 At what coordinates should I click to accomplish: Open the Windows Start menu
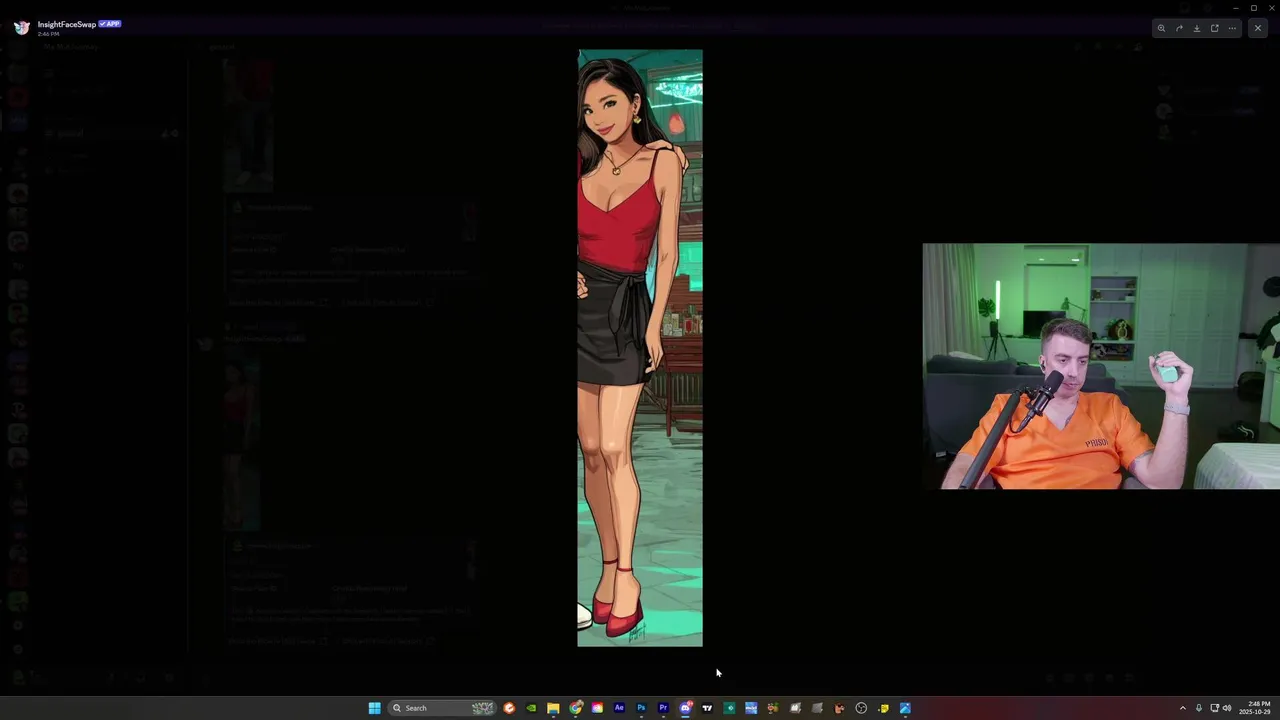coord(374,708)
